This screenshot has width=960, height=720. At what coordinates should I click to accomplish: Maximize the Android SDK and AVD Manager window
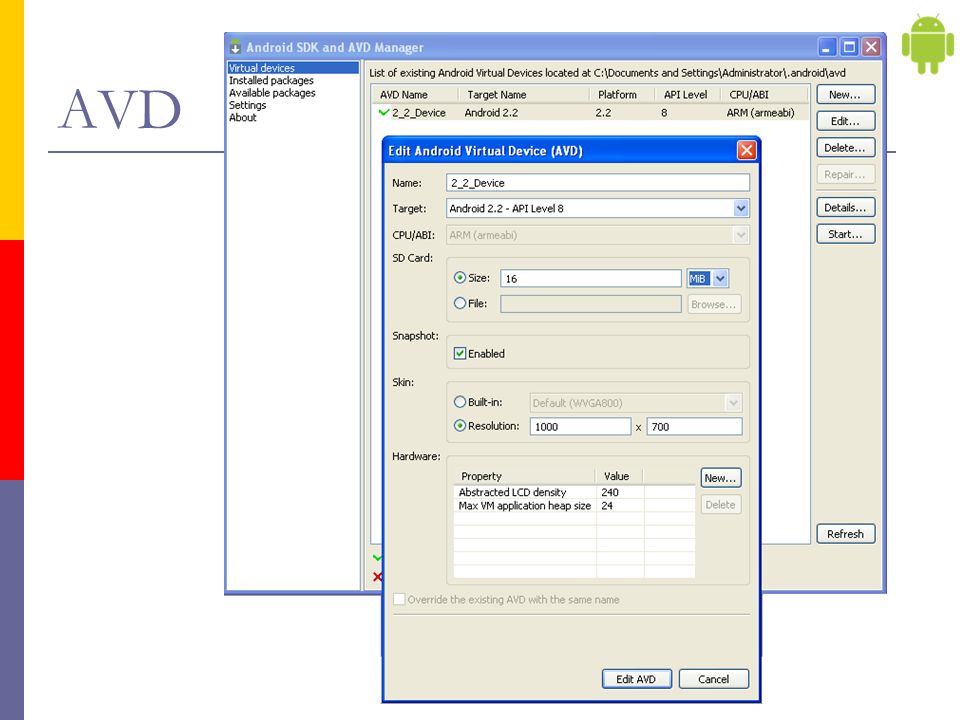849,47
